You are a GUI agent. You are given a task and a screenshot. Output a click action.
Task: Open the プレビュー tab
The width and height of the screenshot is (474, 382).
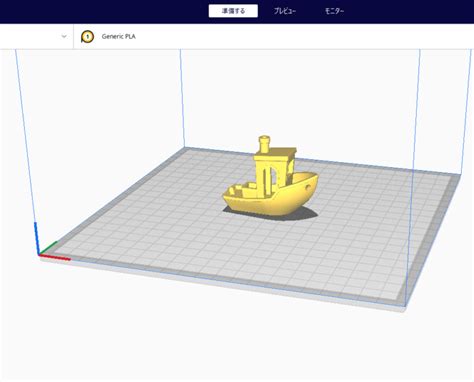(285, 11)
